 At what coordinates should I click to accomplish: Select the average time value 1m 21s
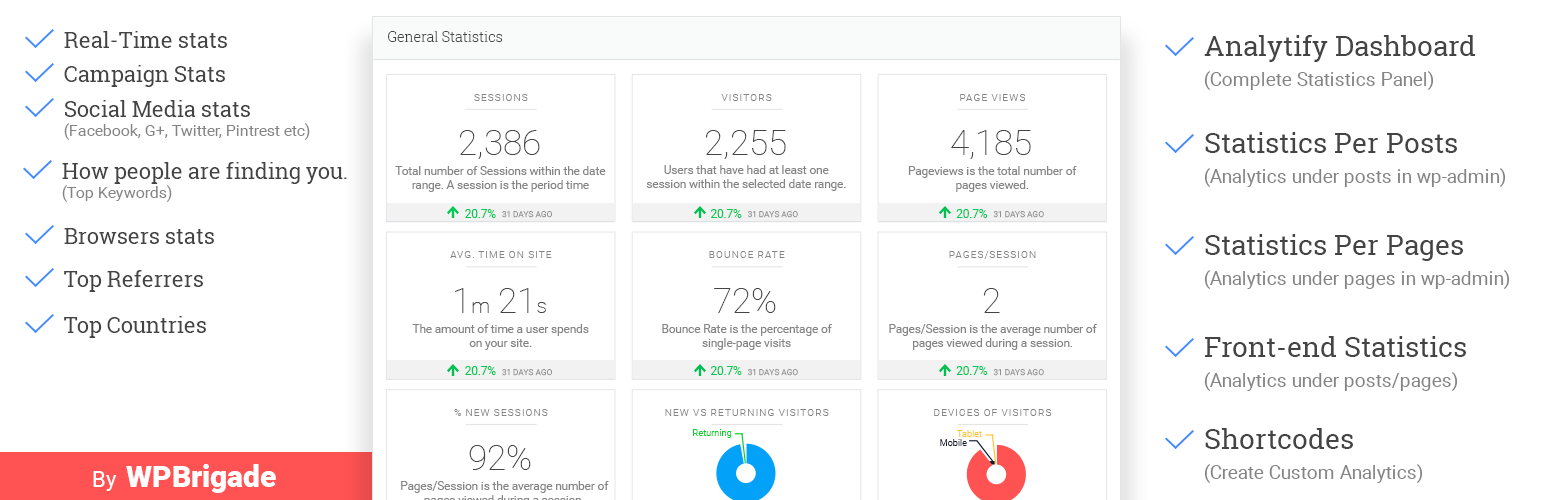click(x=500, y=301)
